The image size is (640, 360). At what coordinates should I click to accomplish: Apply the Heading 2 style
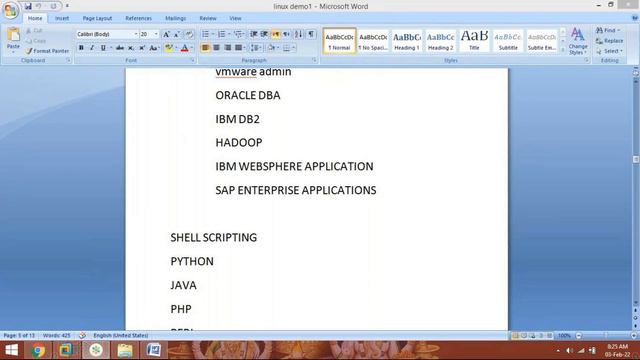(x=440, y=41)
